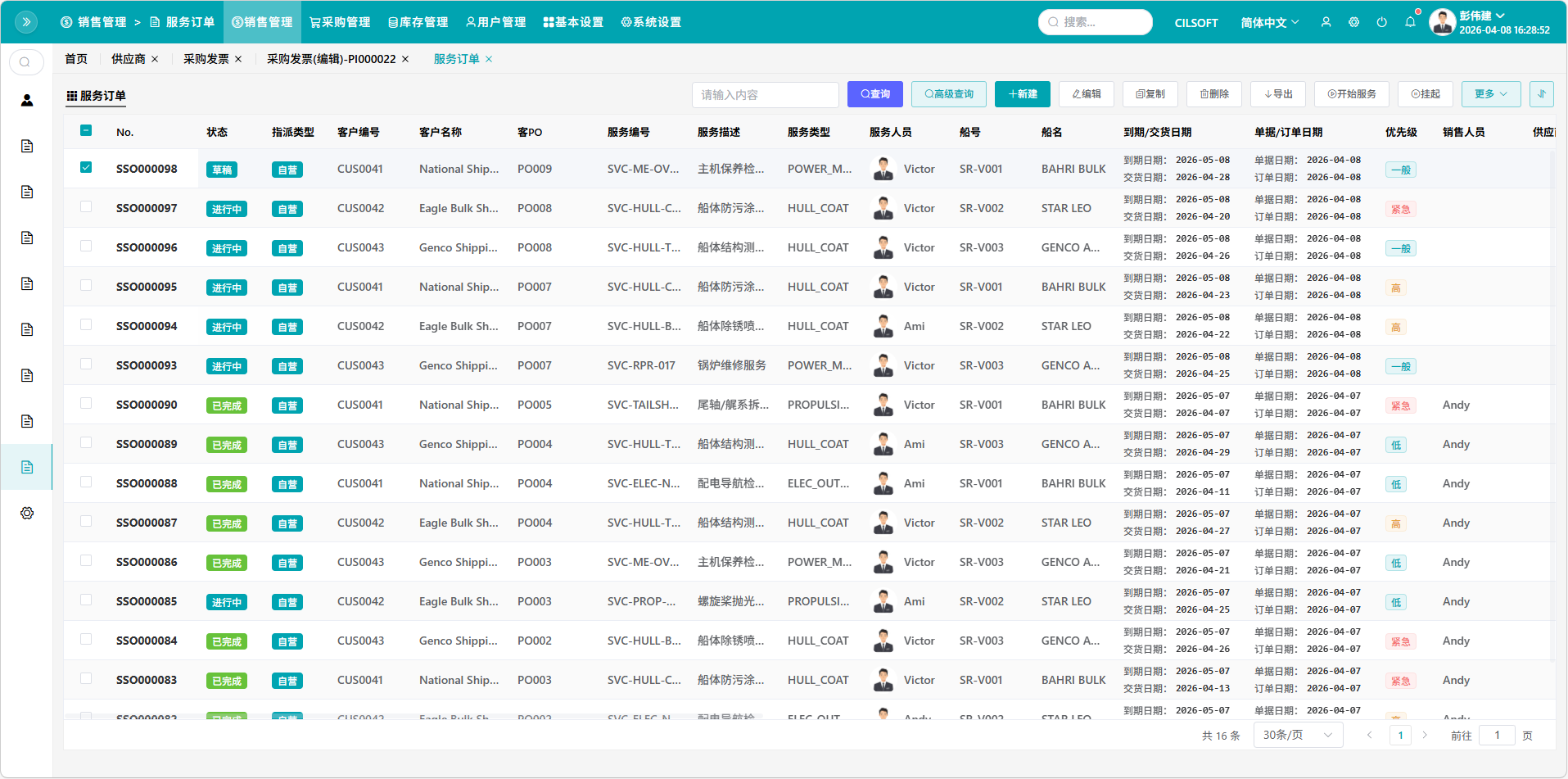Open the 简体中文 language dropdown
Screen dimensions: 1568x779
1269,22
